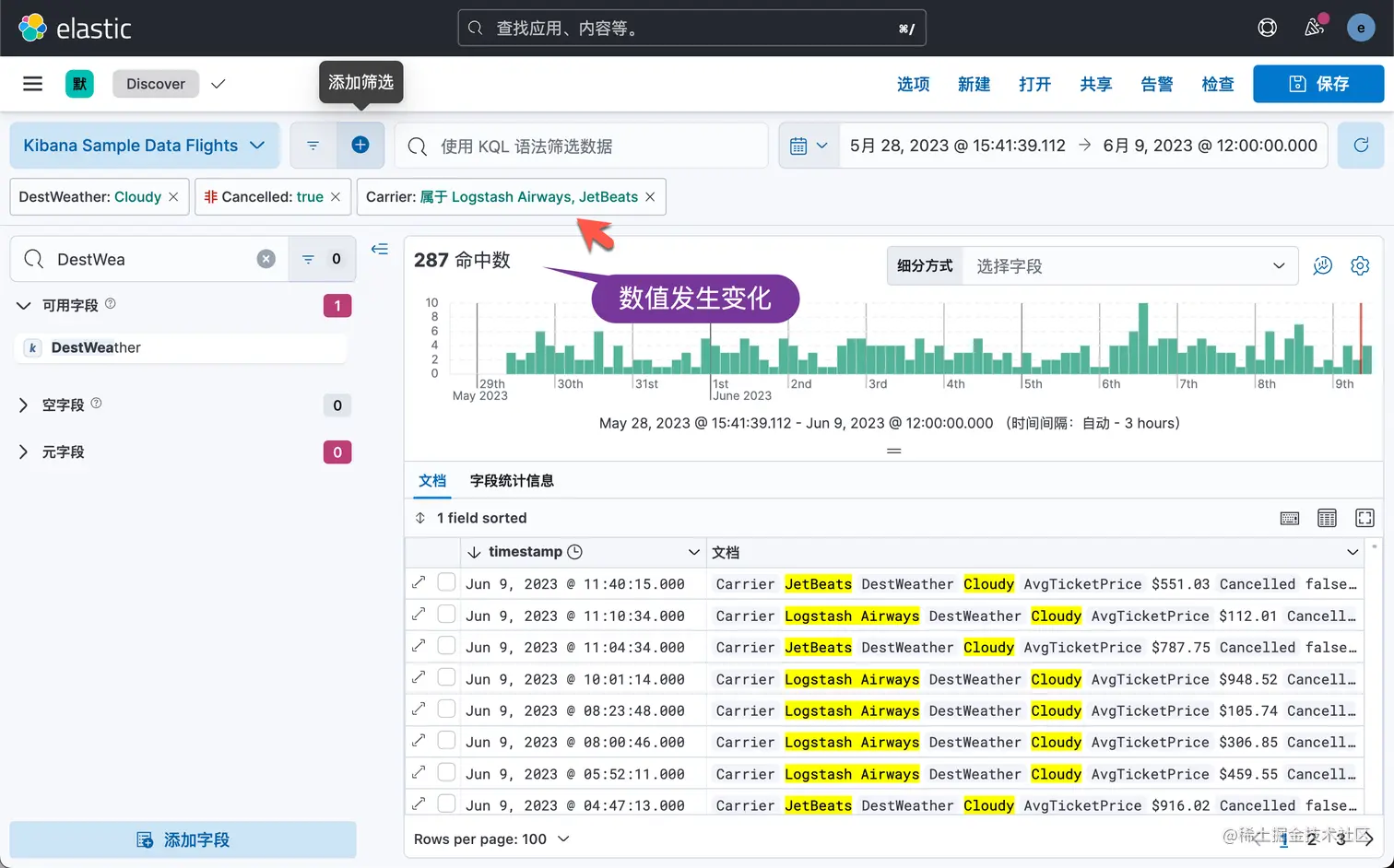Click the refresh query icon
The width and height of the screenshot is (1394, 868).
click(x=1361, y=146)
